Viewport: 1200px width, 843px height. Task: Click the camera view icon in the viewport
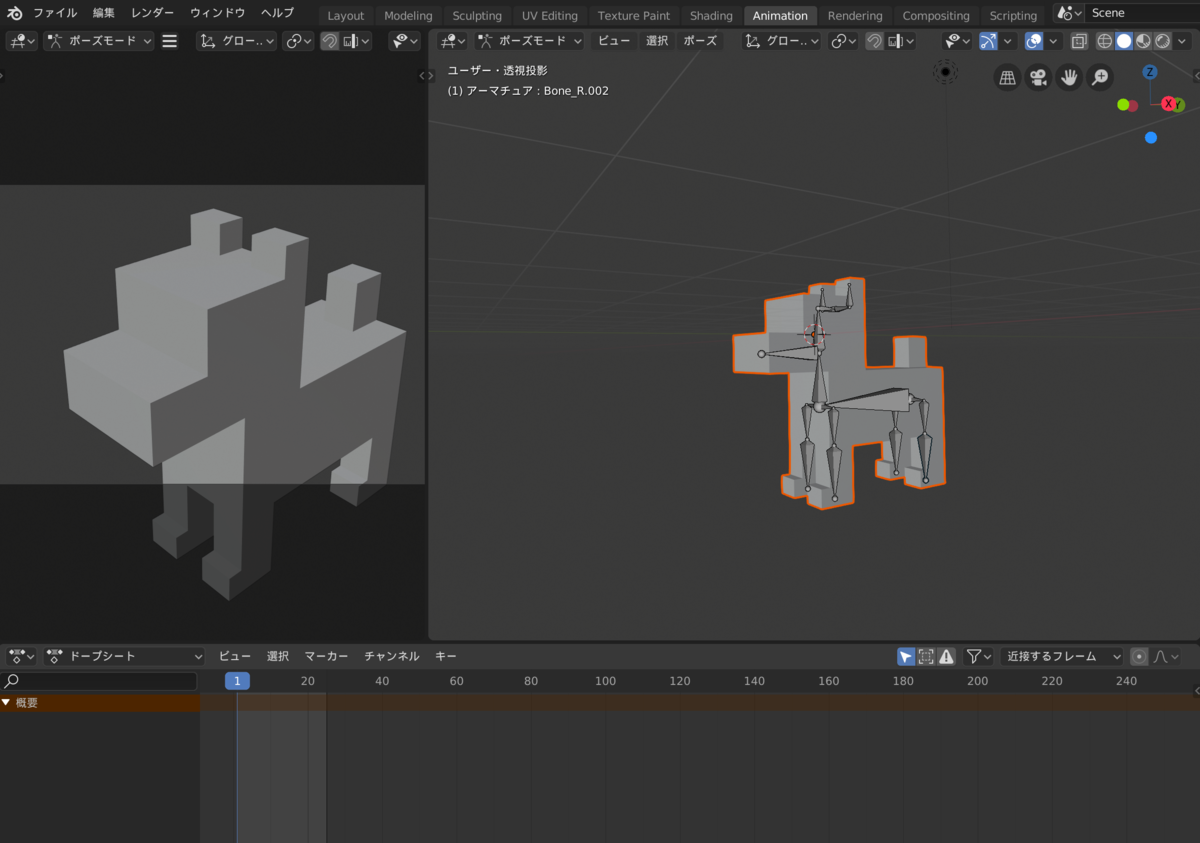pos(1038,77)
